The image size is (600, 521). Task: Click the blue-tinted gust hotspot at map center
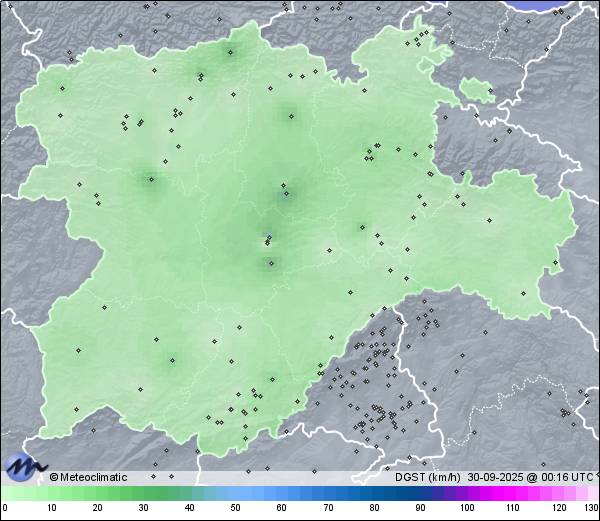pyautogui.click(x=267, y=240)
